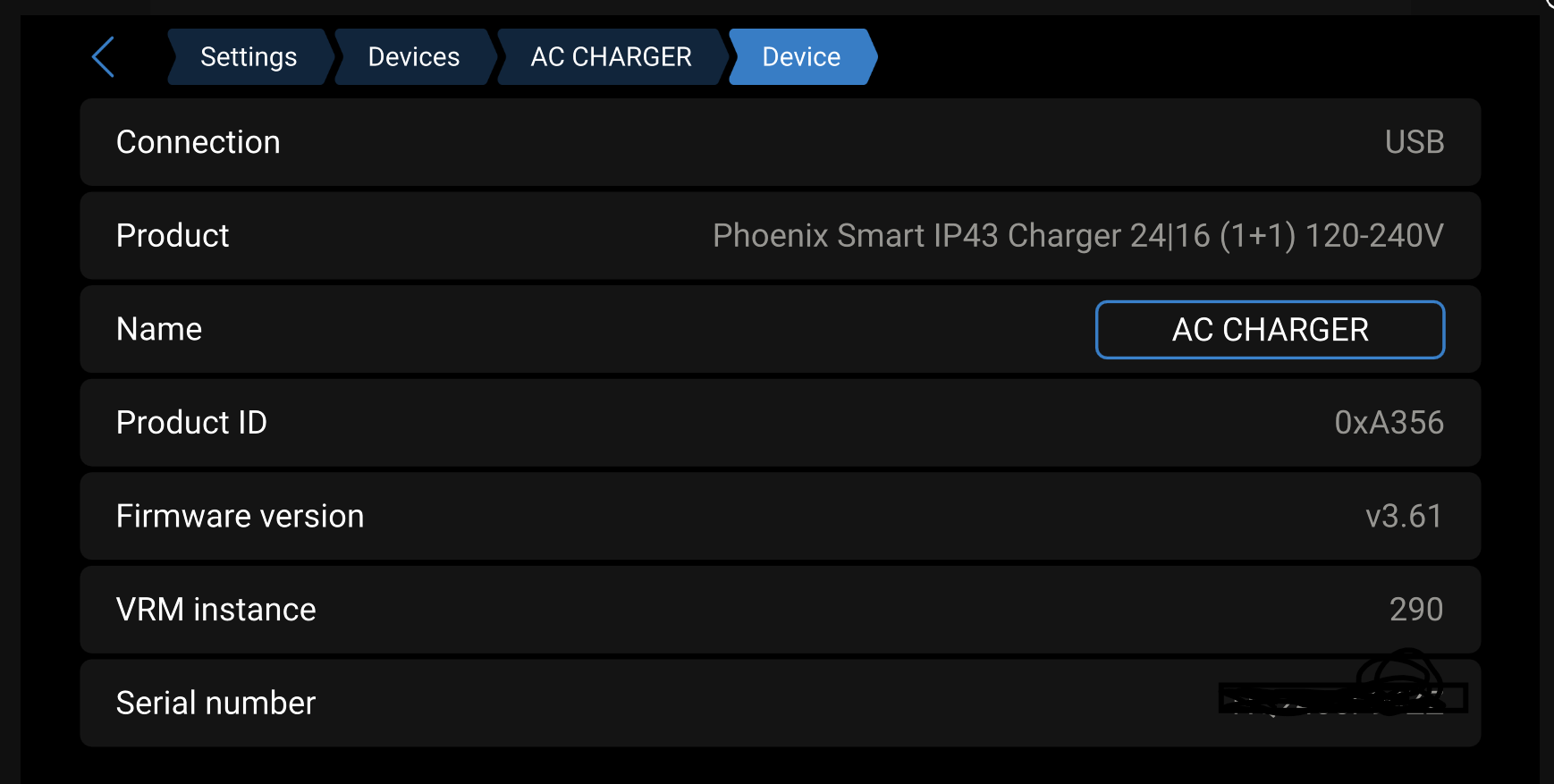Click the Connection label
Viewport: 1554px width, 784px height.
point(198,142)
